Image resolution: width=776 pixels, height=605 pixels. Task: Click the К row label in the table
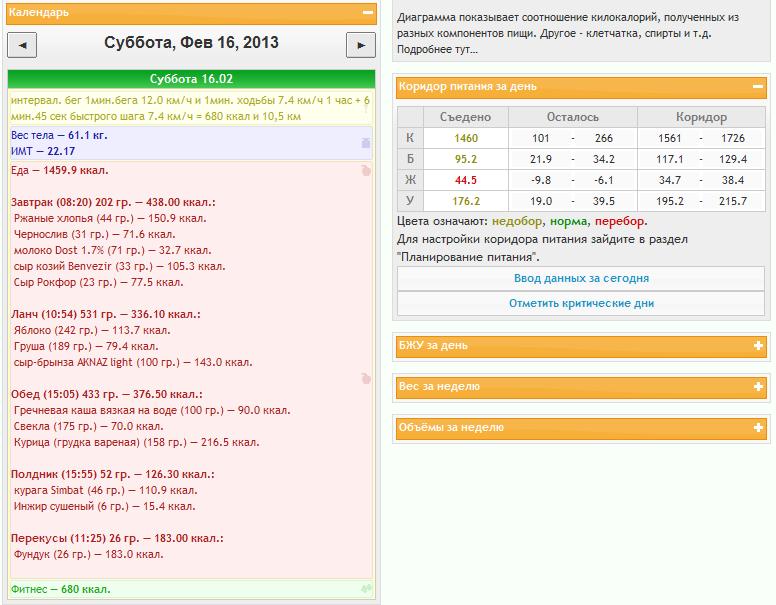(x=410, y=138)
